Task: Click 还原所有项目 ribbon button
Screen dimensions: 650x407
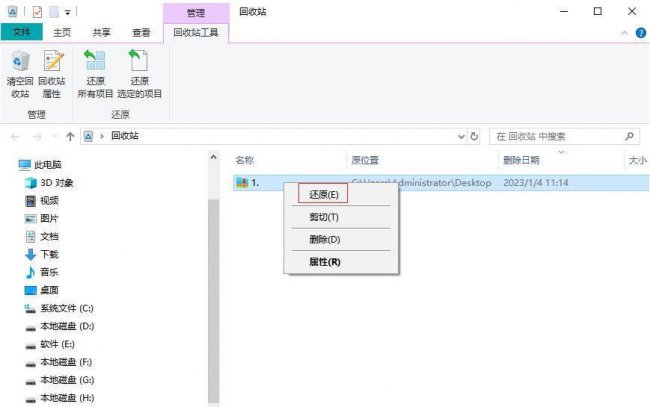Action: [95, 74]
